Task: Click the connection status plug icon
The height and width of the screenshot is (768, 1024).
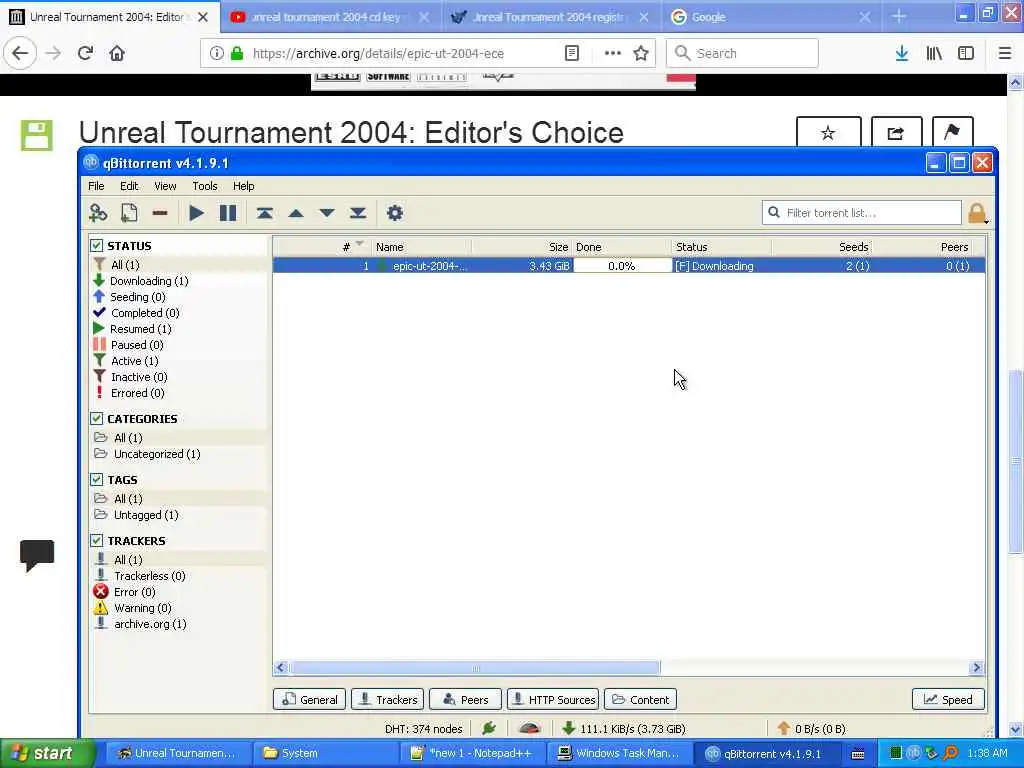Action: tap(488, 728)
